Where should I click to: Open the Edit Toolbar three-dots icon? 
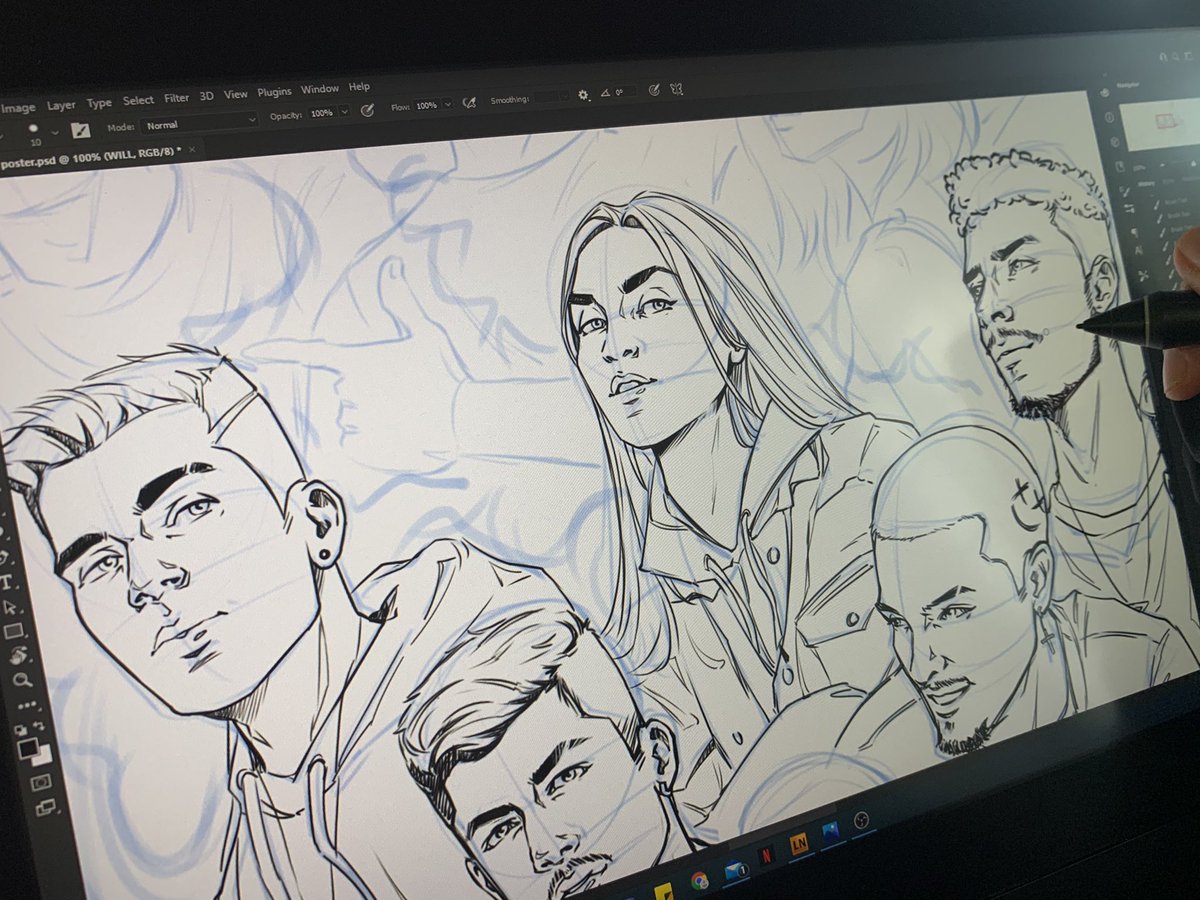(x=27, y=704)
